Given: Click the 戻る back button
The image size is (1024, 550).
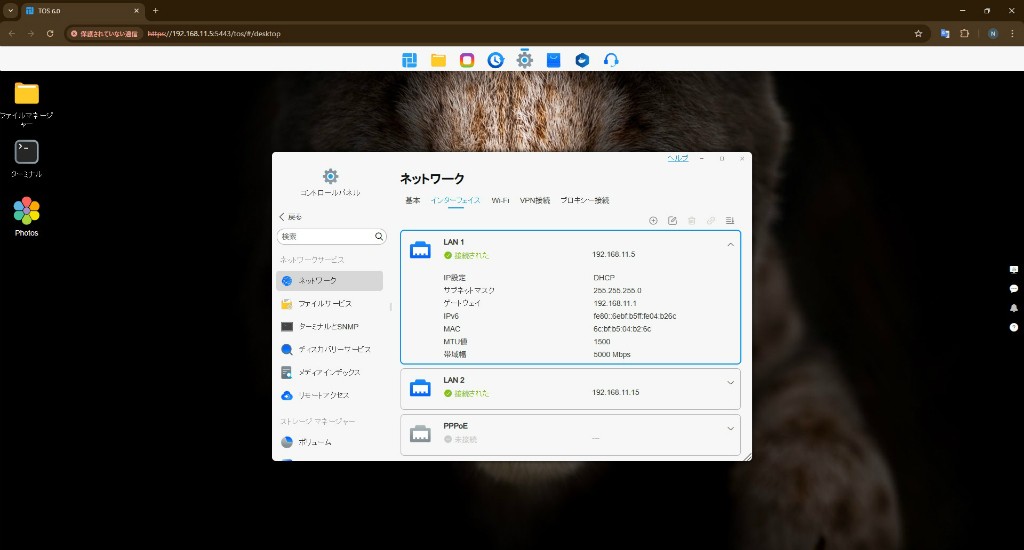Looking at the screenshot, I should (x=291, y=217).
